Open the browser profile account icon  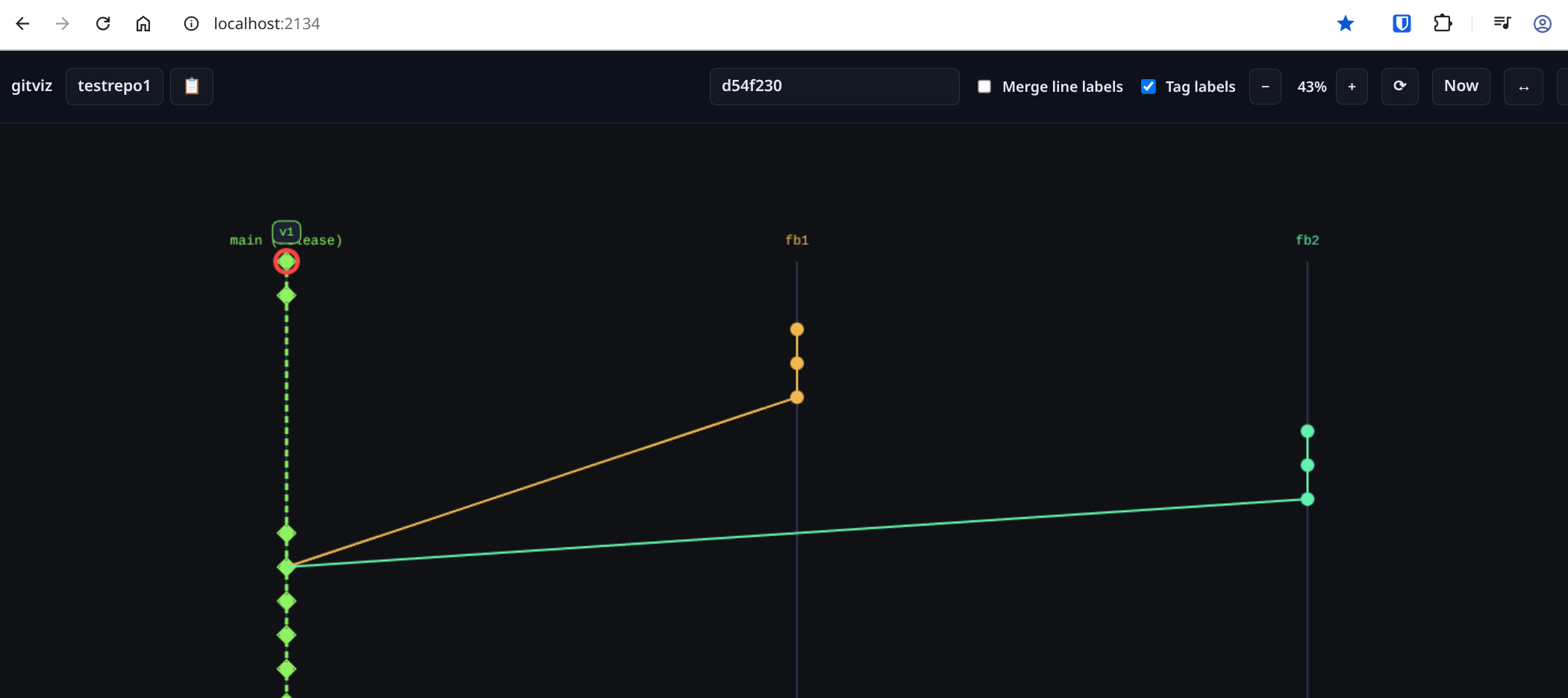[1542, 23]
